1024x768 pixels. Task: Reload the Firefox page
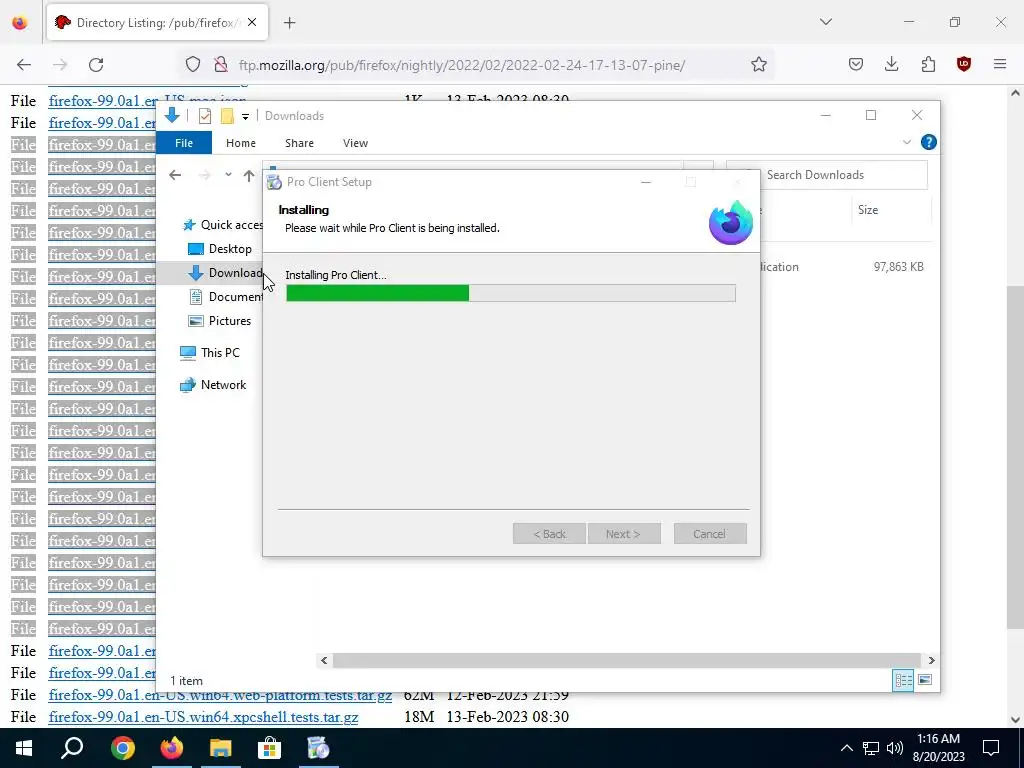(x=96, y=65)
